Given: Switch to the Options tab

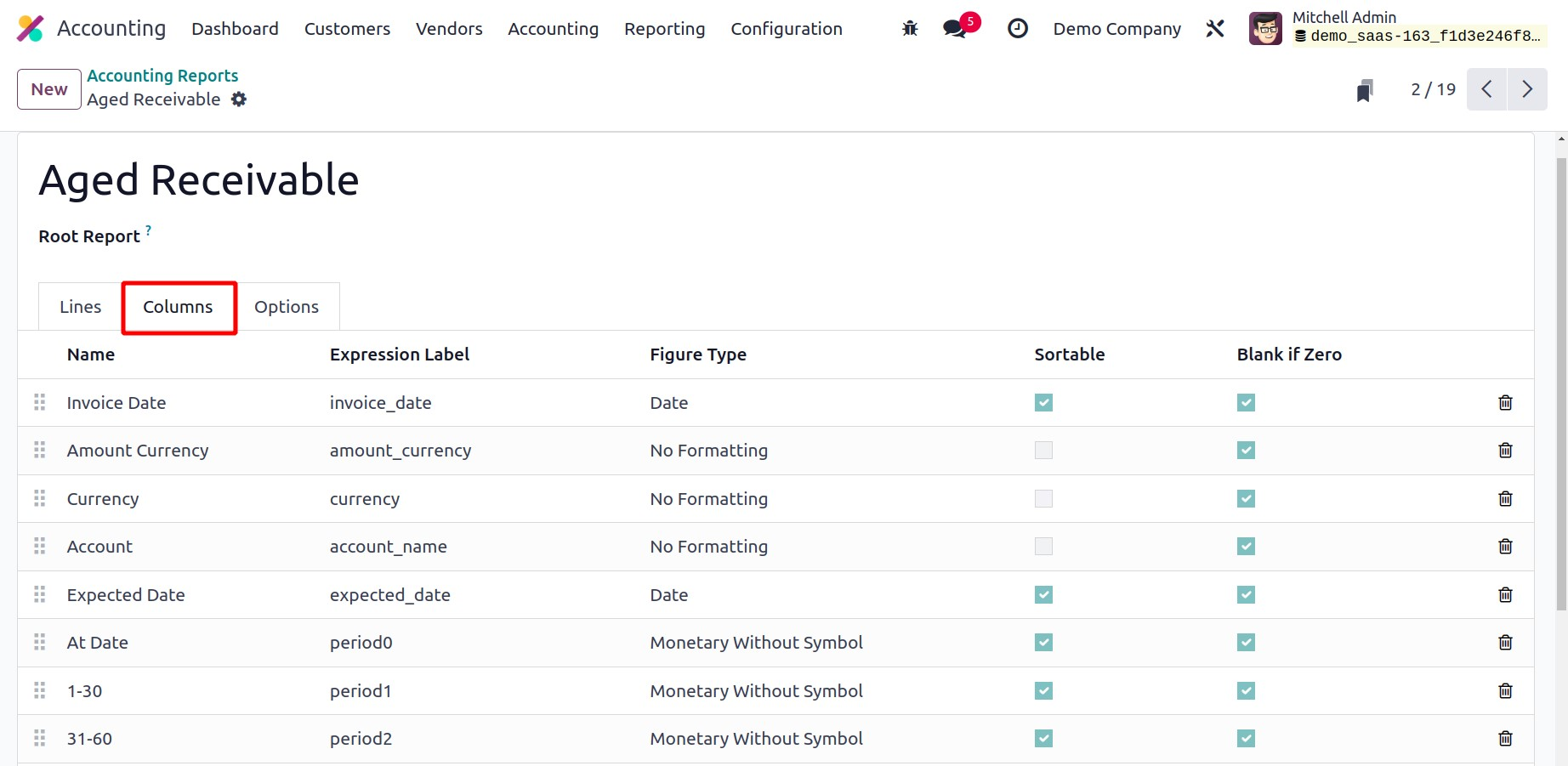Looking at the screenshot, I should pos(287,307).
